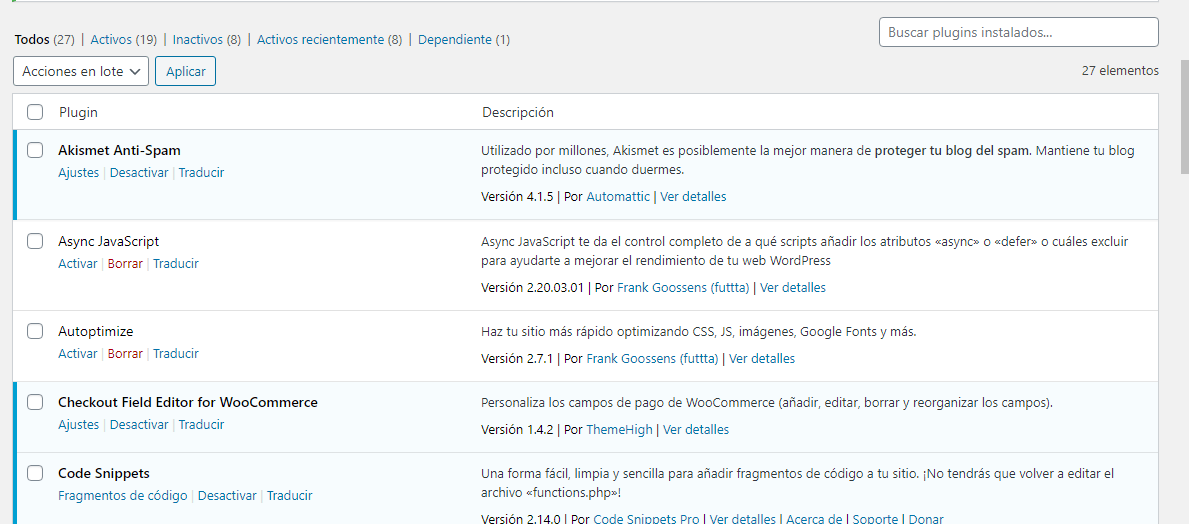Click Traducir under Code Snippets
1189x524 pixels.
290,495
